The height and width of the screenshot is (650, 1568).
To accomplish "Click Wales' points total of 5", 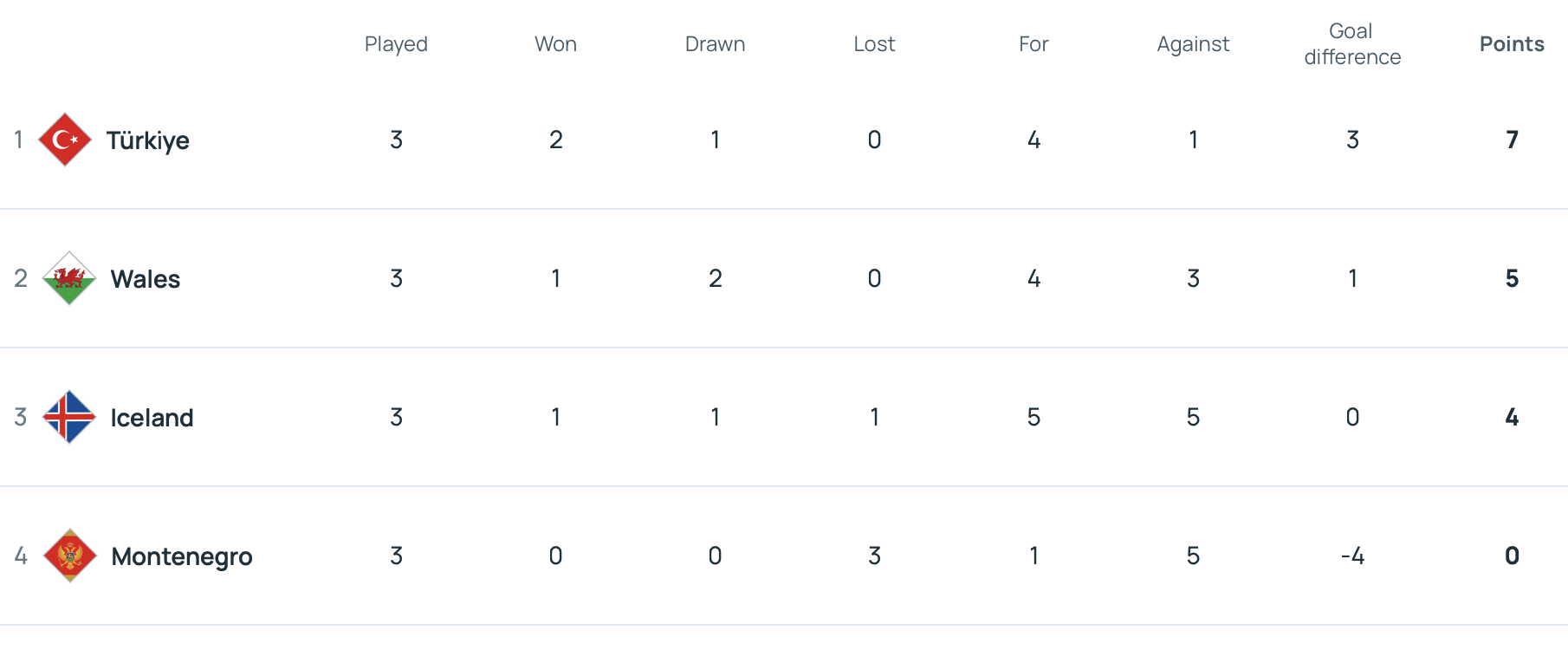I will (1512, 278).
